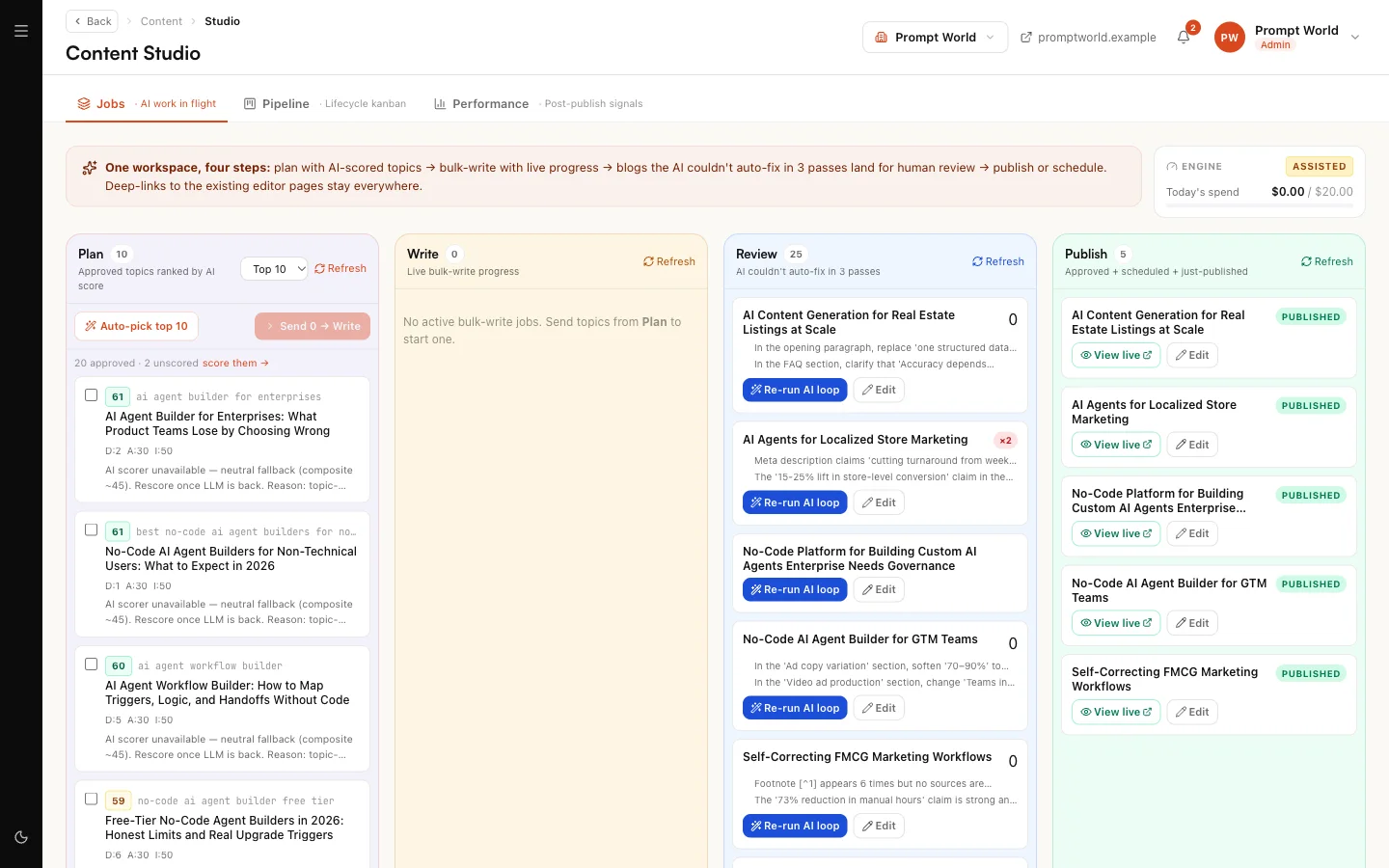Image resolution: width=1389 pixels, height=868 pixels.
Task: View live the Real Estate Listings post
Action: (1116, 355)
